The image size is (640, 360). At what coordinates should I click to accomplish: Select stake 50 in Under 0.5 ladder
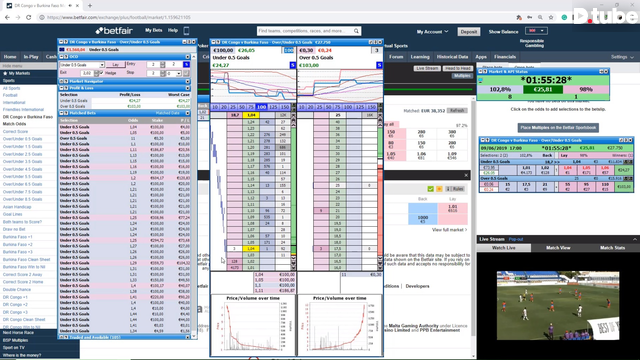242,107
